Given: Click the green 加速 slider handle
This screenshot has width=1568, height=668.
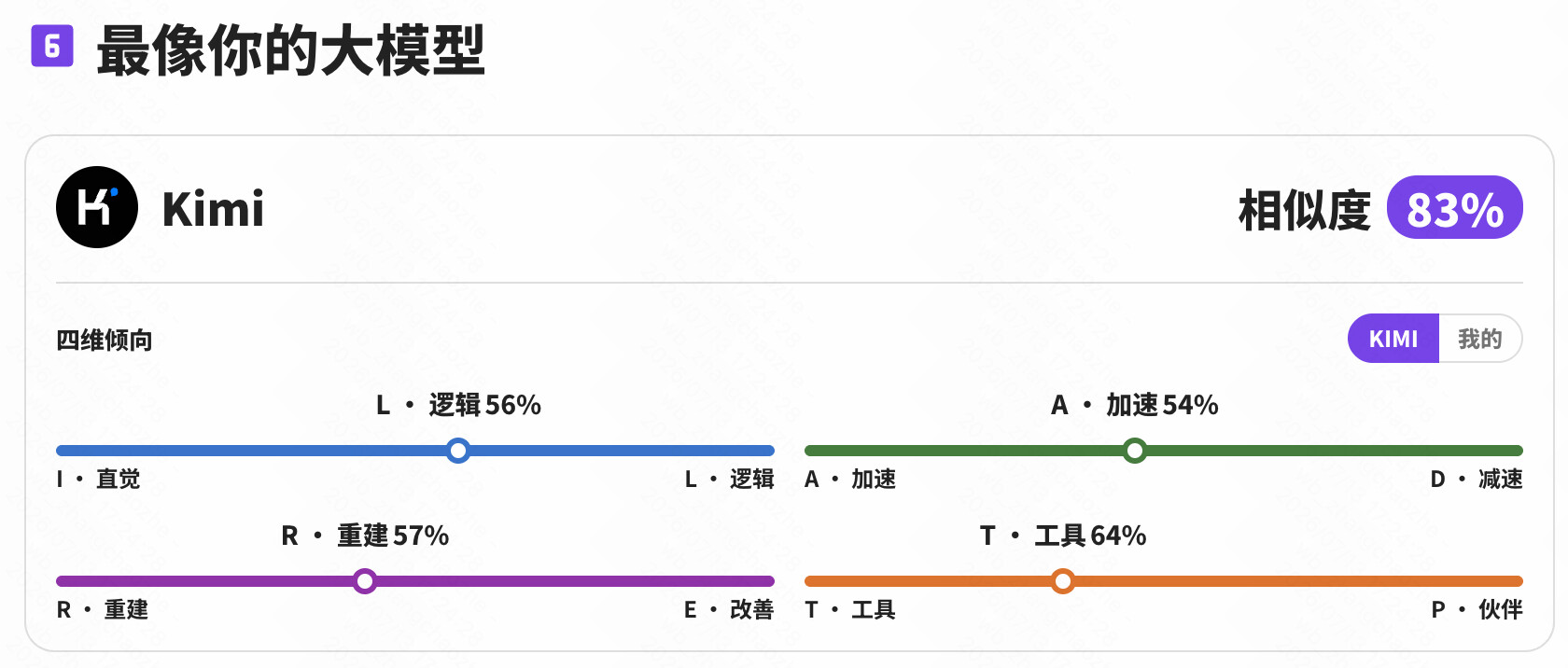Looking at the screenshot, I should [x=1134, y=451].
